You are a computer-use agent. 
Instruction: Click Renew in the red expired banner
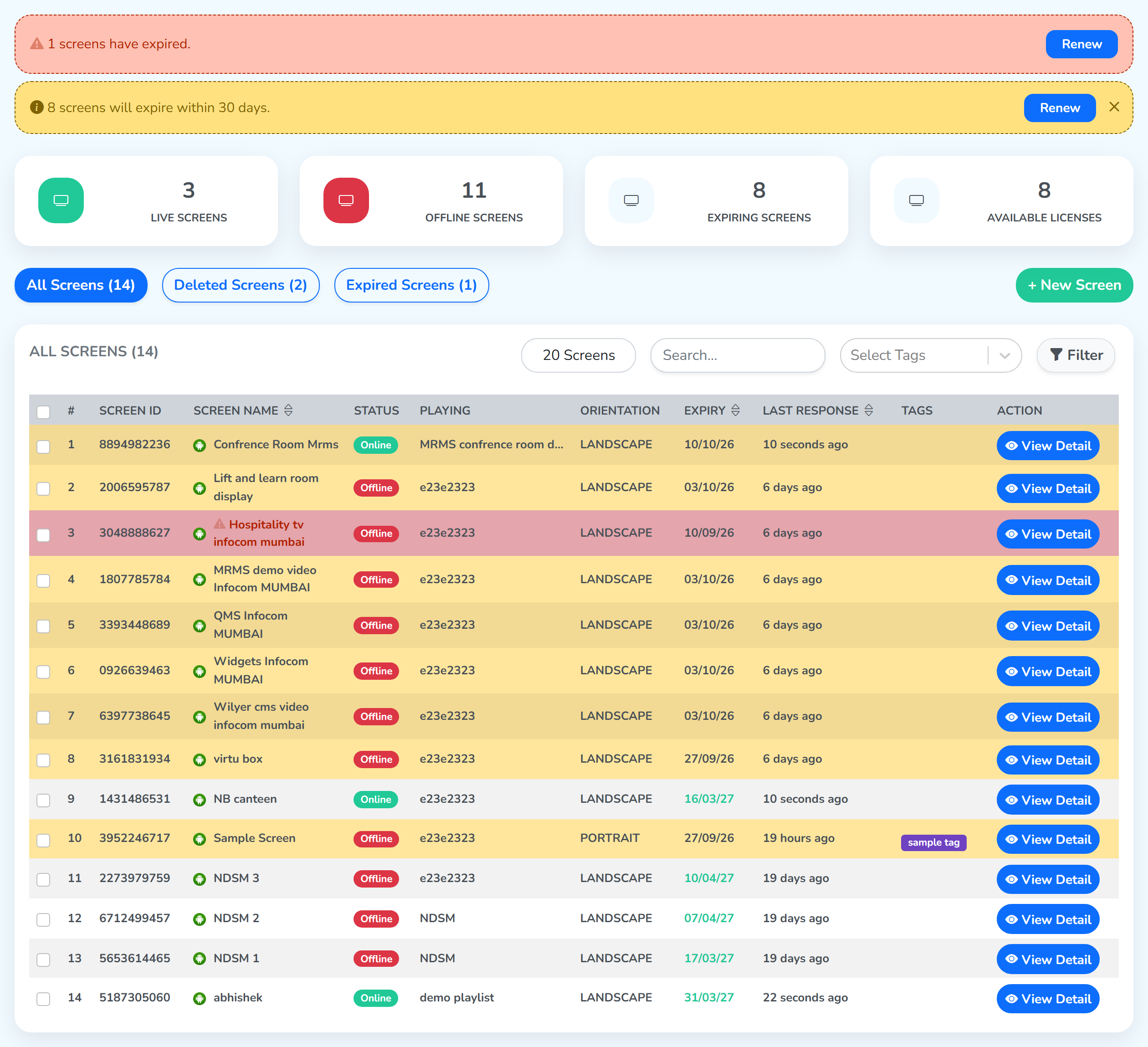coord(1081,44)
